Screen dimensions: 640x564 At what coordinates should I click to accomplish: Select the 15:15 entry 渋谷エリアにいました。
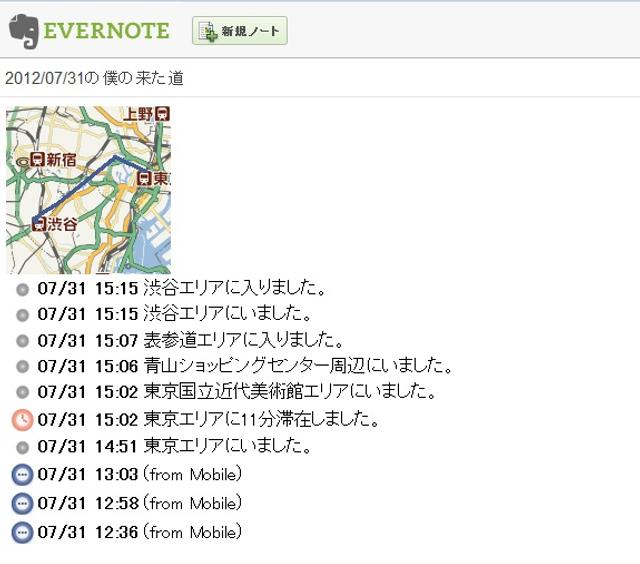coord(228,314)
